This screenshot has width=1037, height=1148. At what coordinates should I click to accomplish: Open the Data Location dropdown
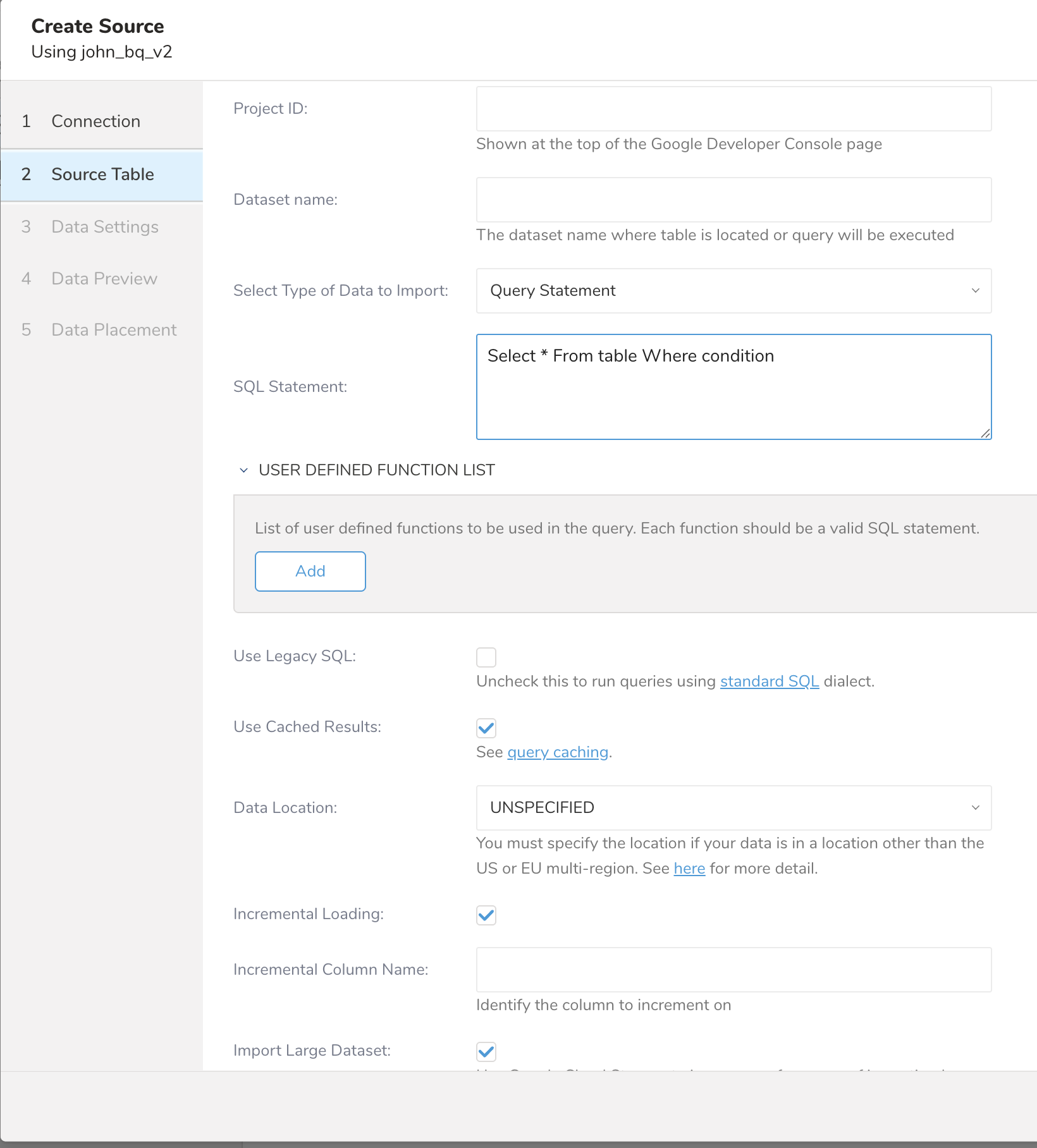click(x=733, y=808)
